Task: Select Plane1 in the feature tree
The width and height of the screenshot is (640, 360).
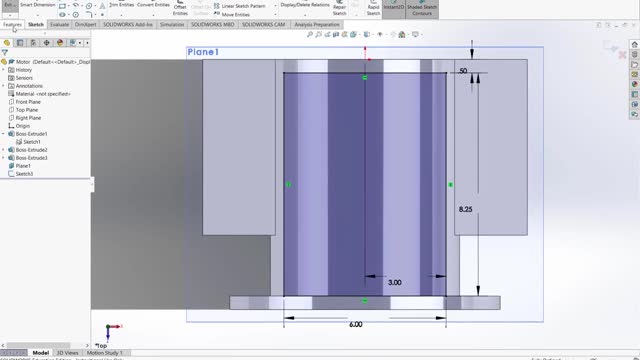Action: (x=23, y=166)
